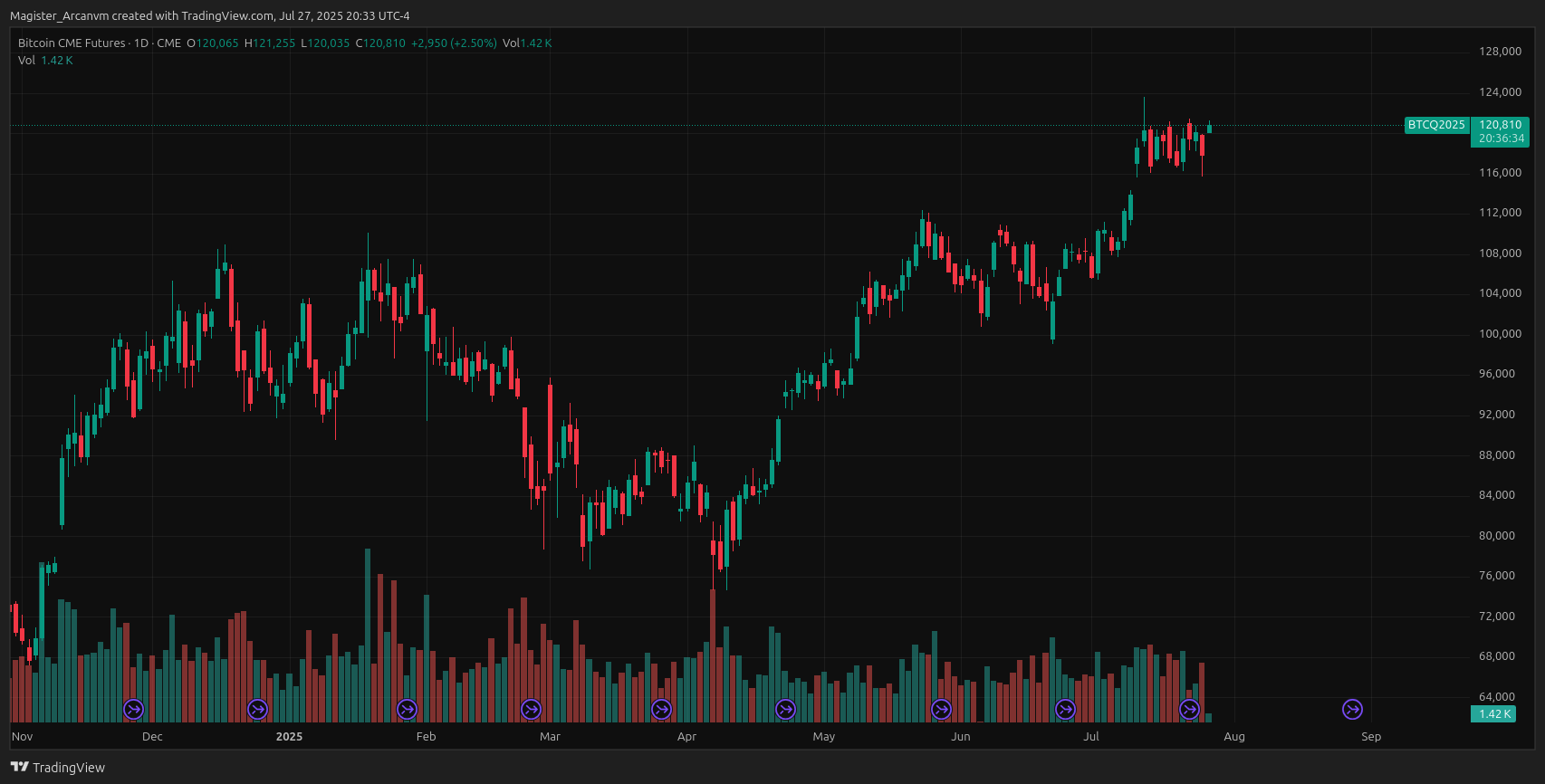Click the contract roll icon nearest the Dec label
The height and width of the screenshot is (784, 1545).
[133, 710]
